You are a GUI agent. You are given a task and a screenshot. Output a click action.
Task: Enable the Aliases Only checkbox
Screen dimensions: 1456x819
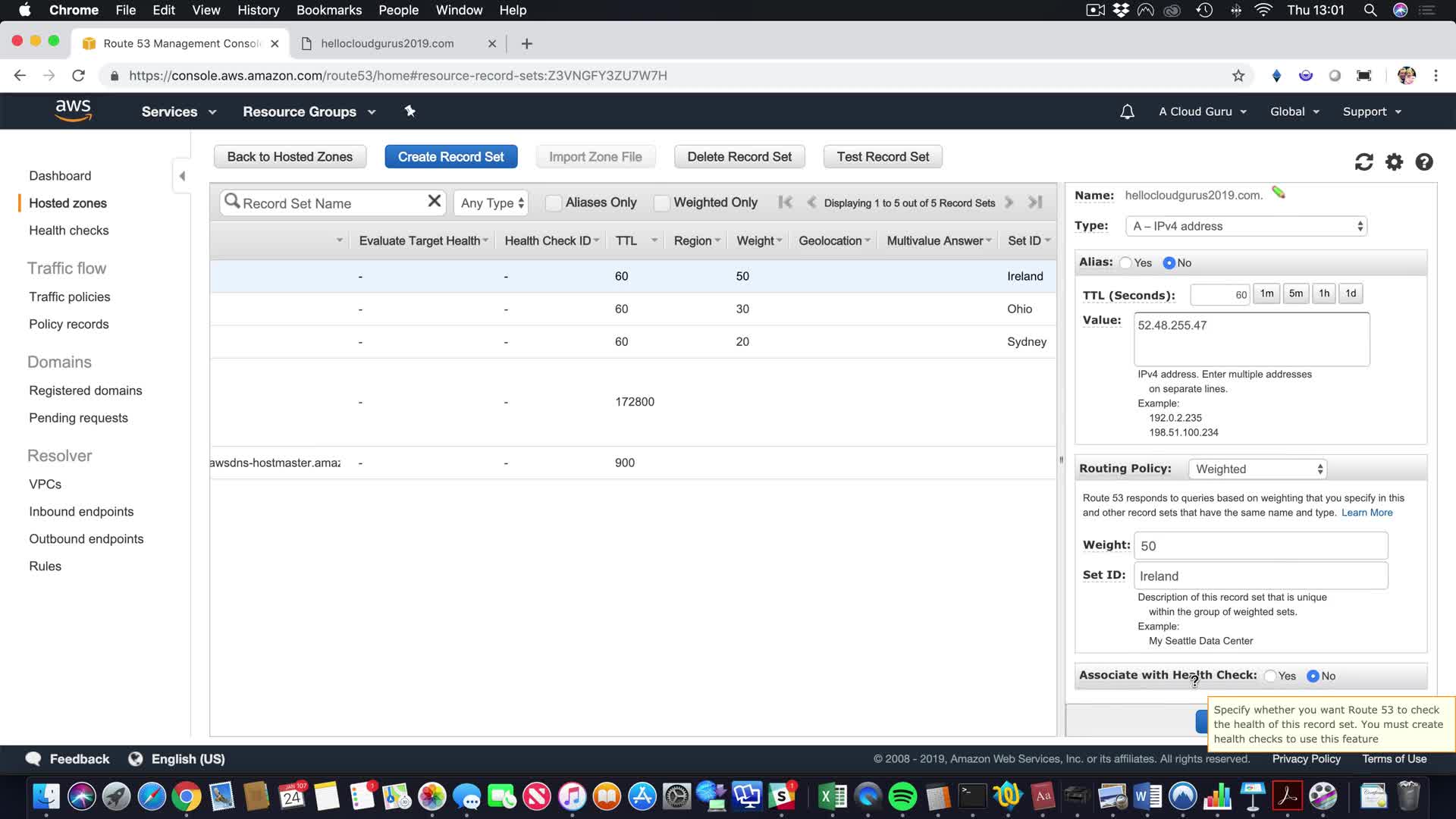point(554,202)
